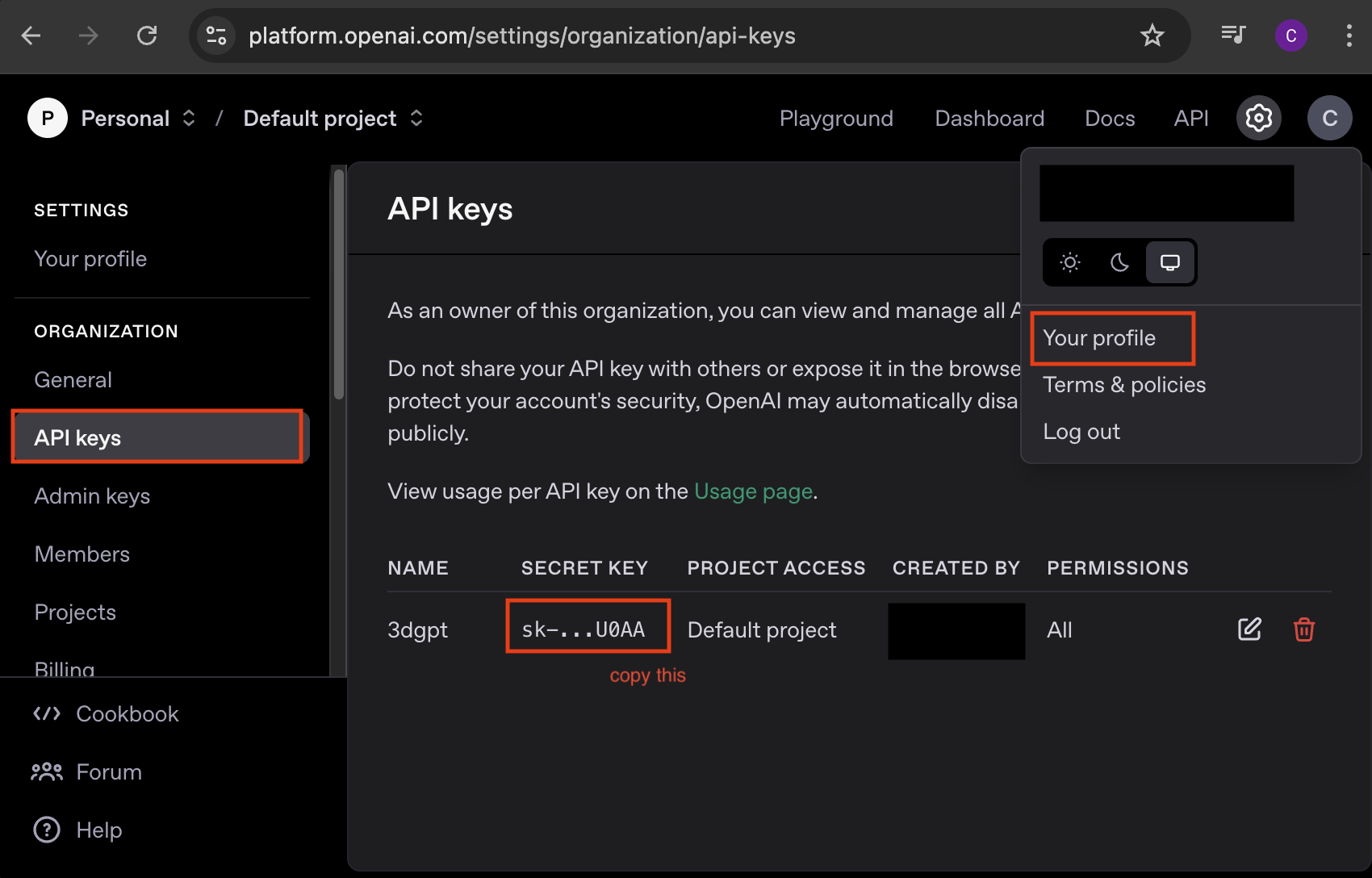Open Dashboard in the top navigation
The width and height of the screenshot is (1372, 878).
coord(989,119)
